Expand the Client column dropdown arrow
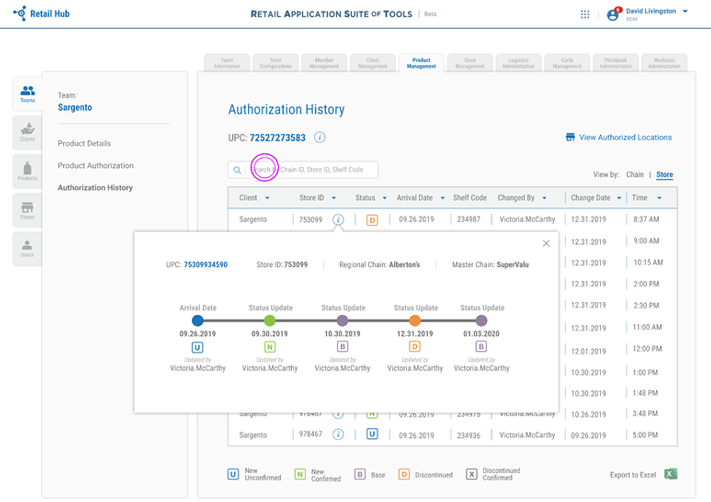 click(267, 198)
